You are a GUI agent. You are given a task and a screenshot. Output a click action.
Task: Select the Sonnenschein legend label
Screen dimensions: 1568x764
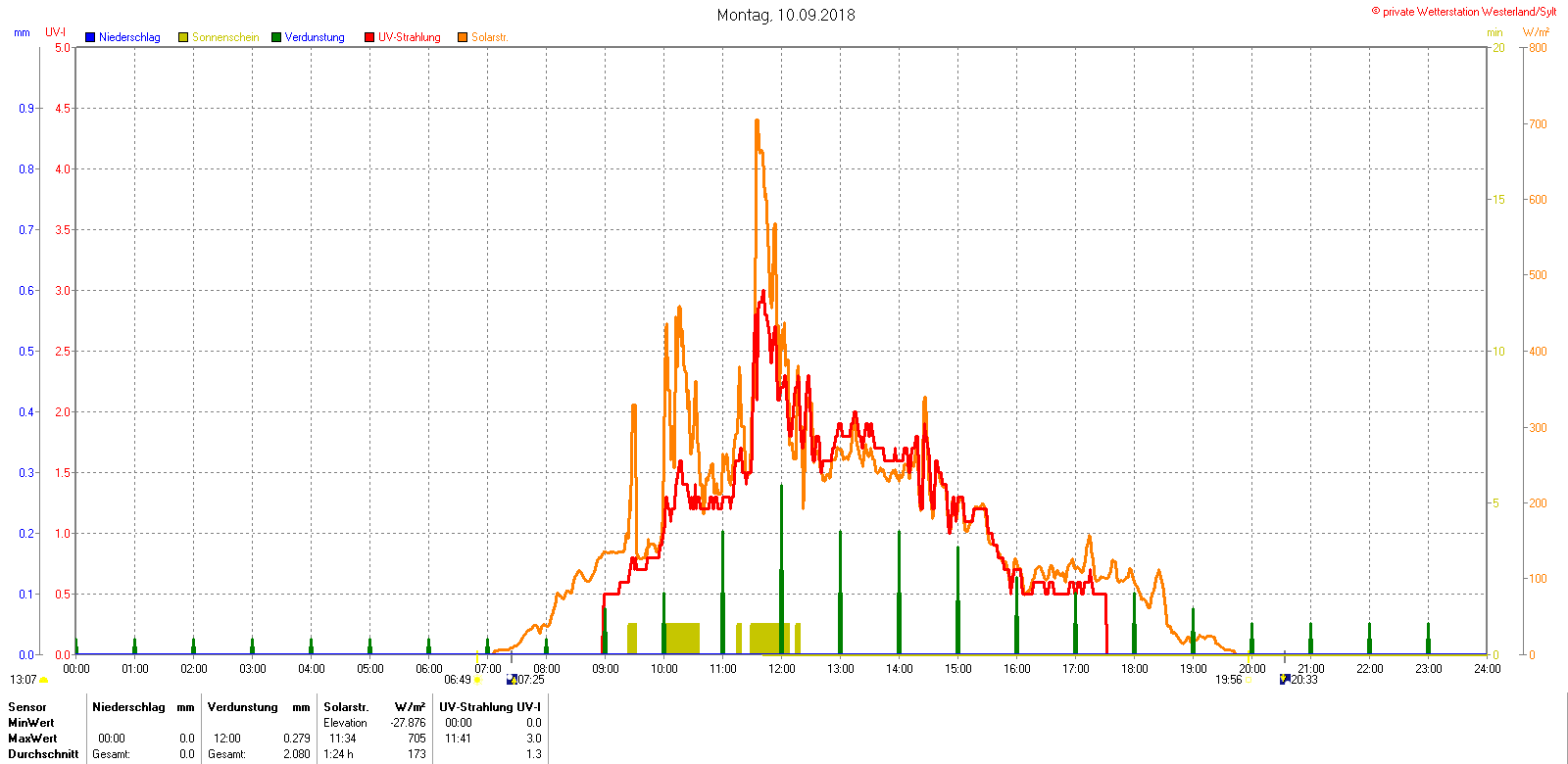(225, 37)
